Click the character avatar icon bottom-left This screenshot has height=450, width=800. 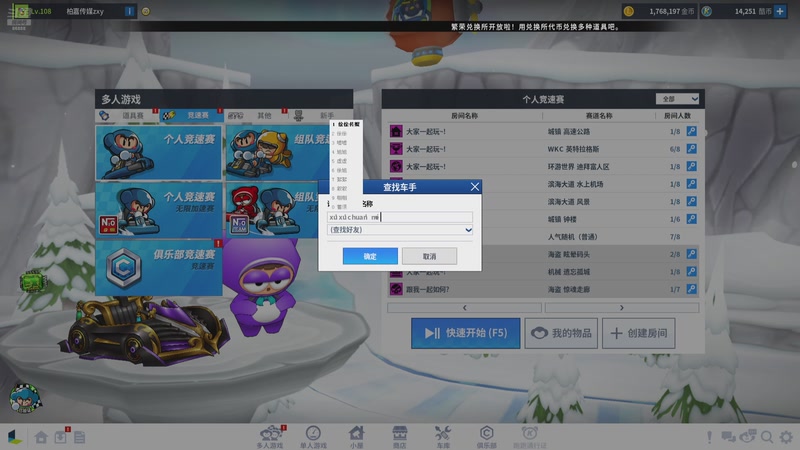pyautogui.click(x=25, y=398)
